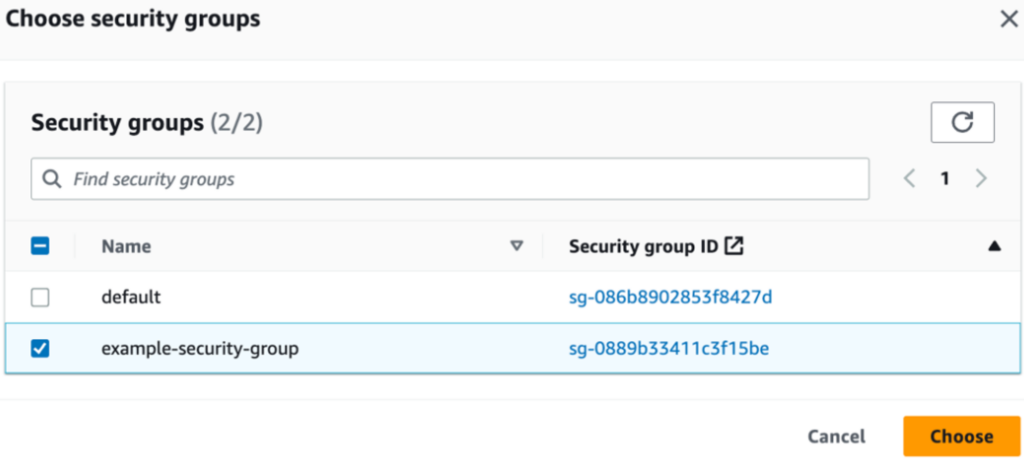The width and height of the screenshot is (1024, 460).
Task: Check the default security group checkbox
Action: point(40,297)
